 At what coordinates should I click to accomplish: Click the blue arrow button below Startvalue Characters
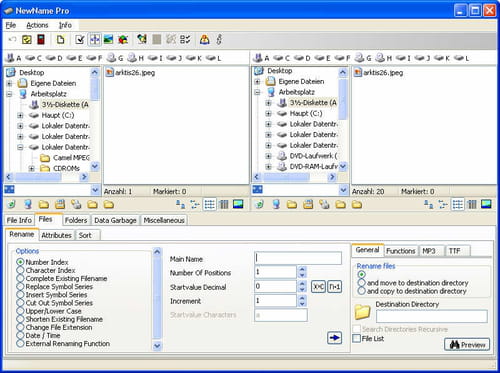pos(334,338)
